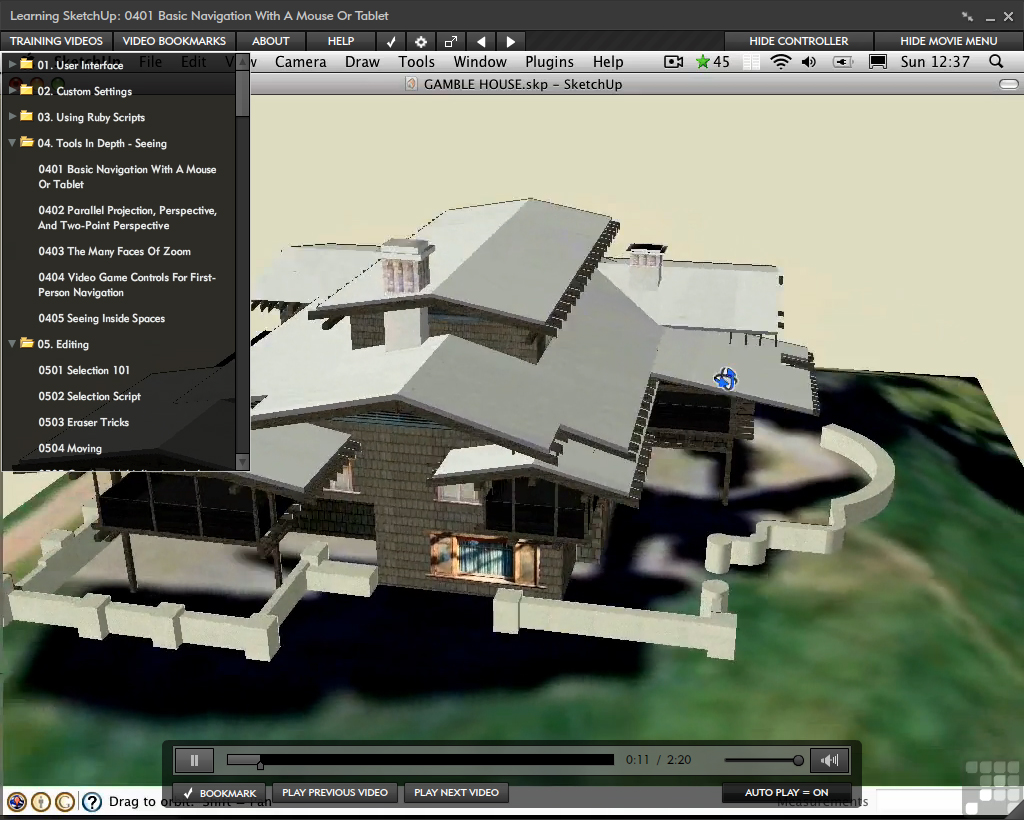
Task: Open the system volume menu icon
Action: pos(809,62)
